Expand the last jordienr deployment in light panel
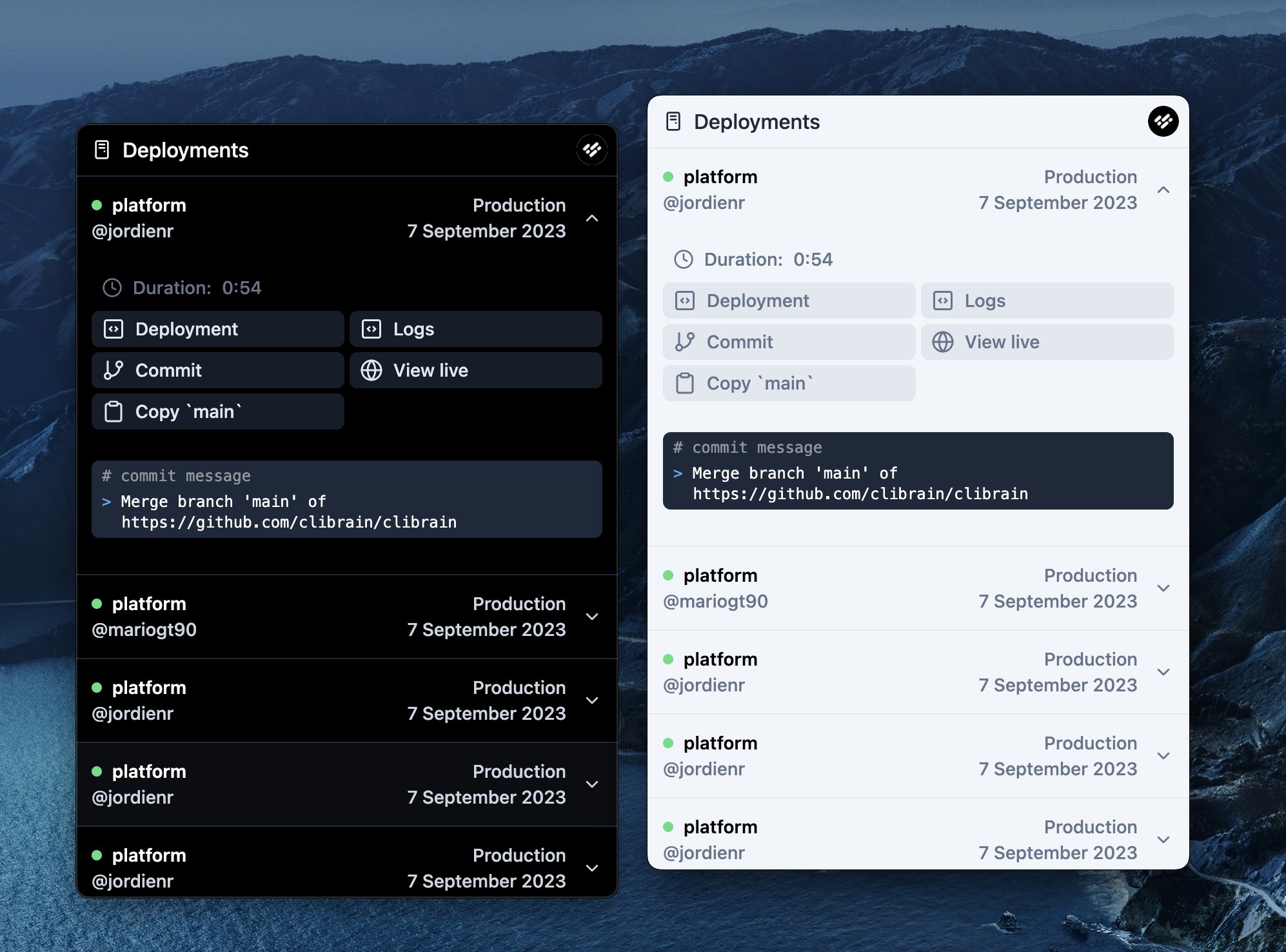1286x952 pixels. click(1163, 840)
